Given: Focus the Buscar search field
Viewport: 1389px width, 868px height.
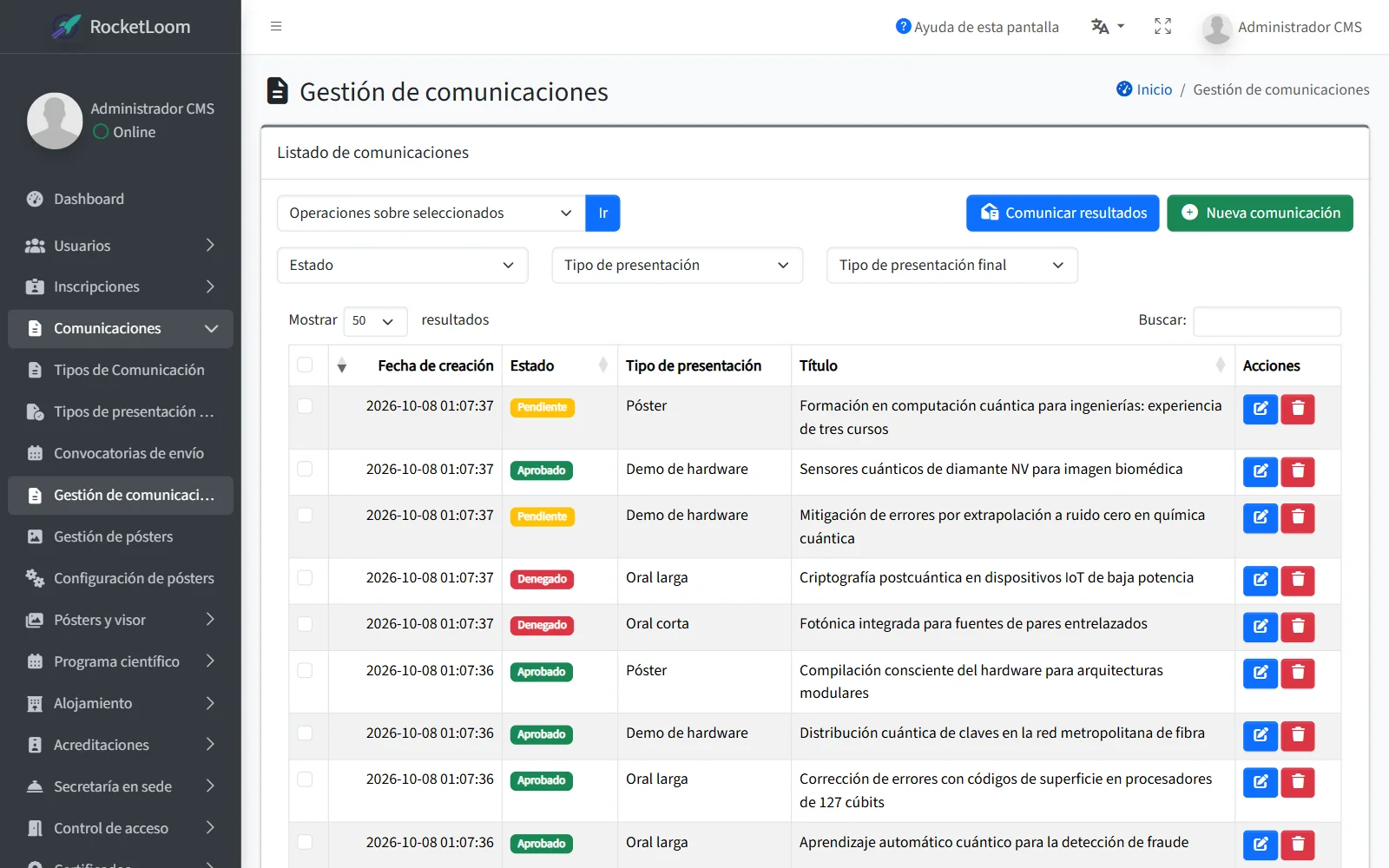Looking at the screenshot, I should pos(1267,320).
